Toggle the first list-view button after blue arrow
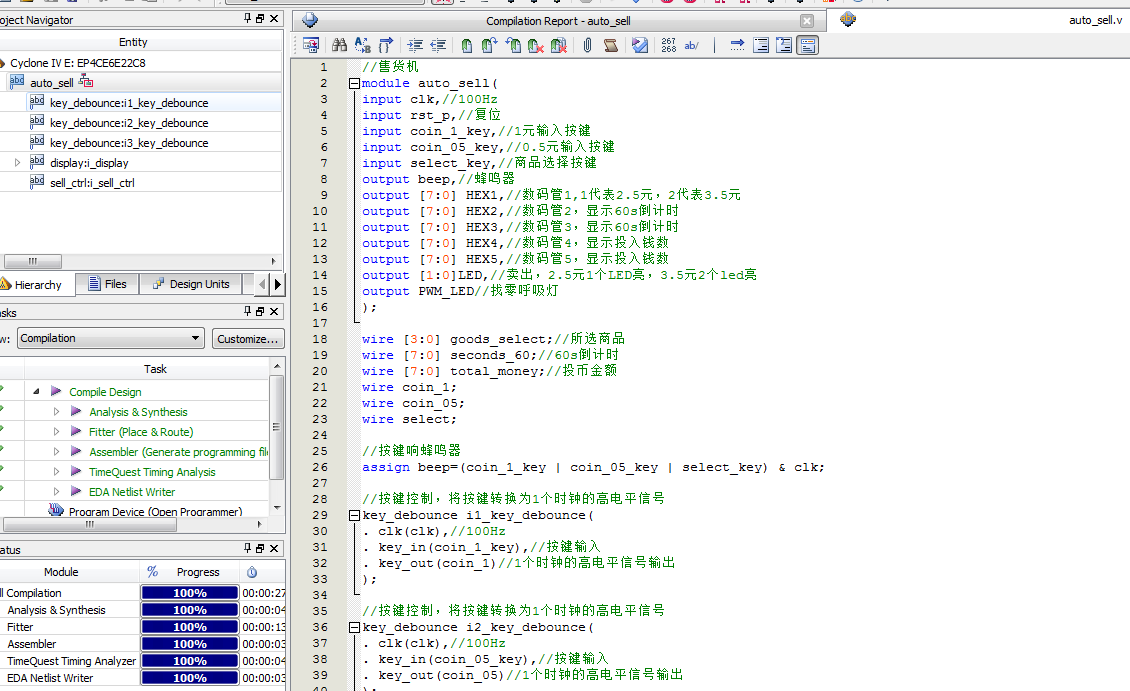Viewport: 1130px width, 691px height. (760, 45)
